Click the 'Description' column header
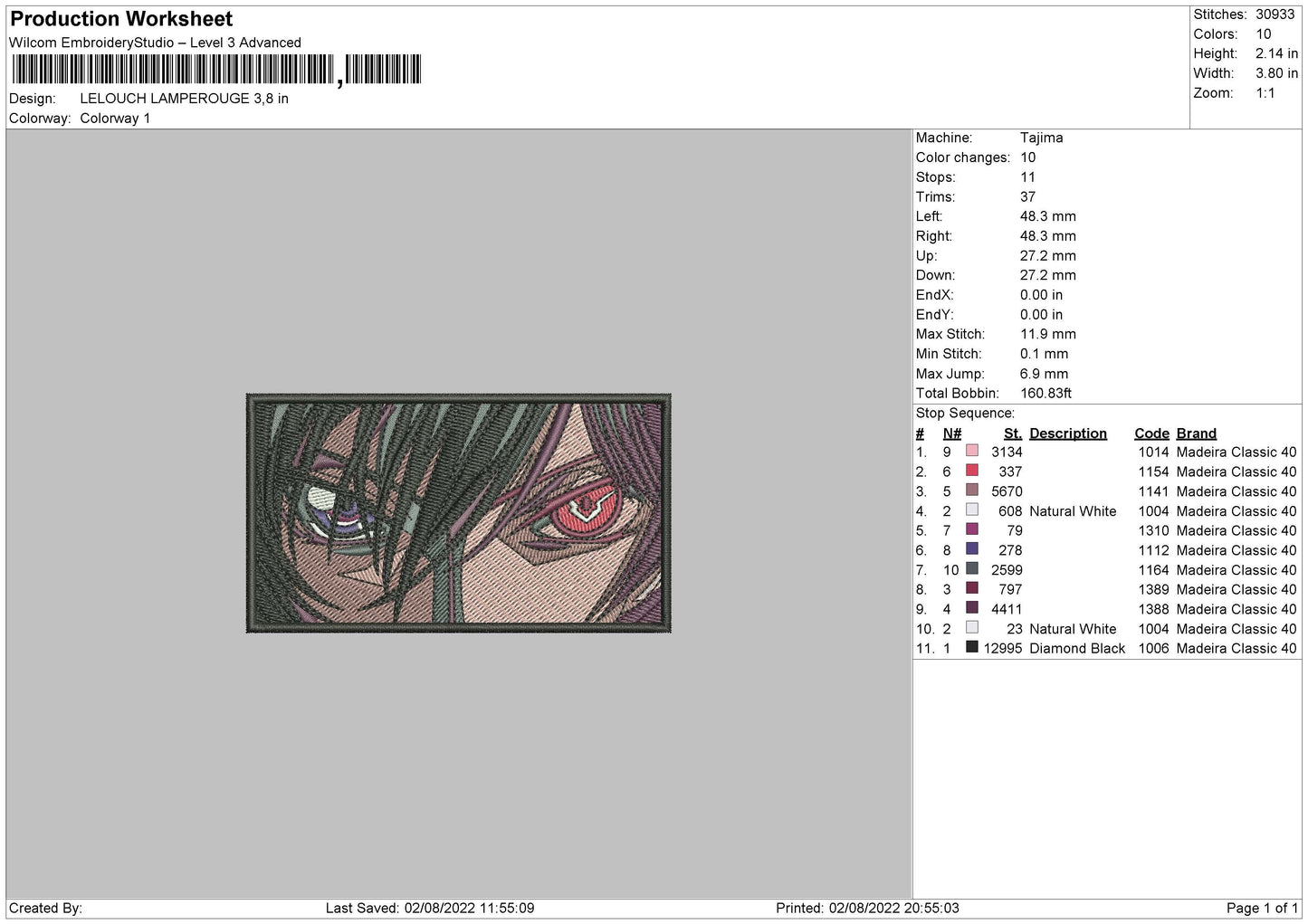The height and width of the screenshot is (924, 1308). pos(1068,433)
